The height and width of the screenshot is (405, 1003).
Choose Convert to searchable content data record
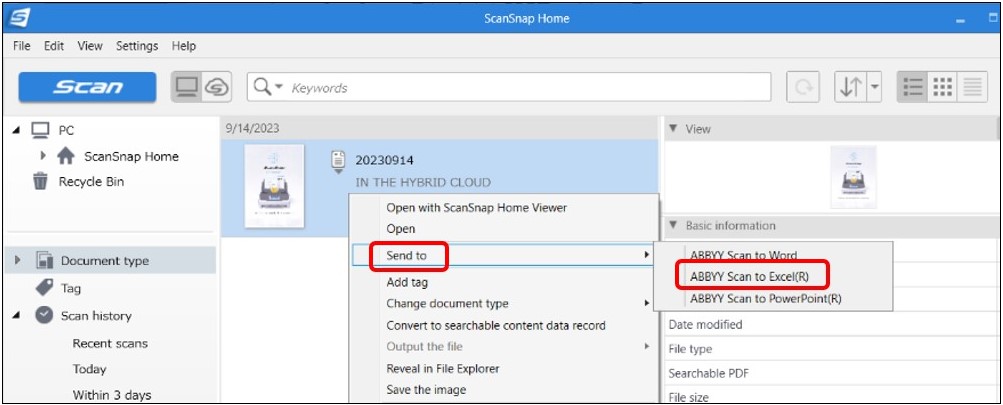click(496, 325)
